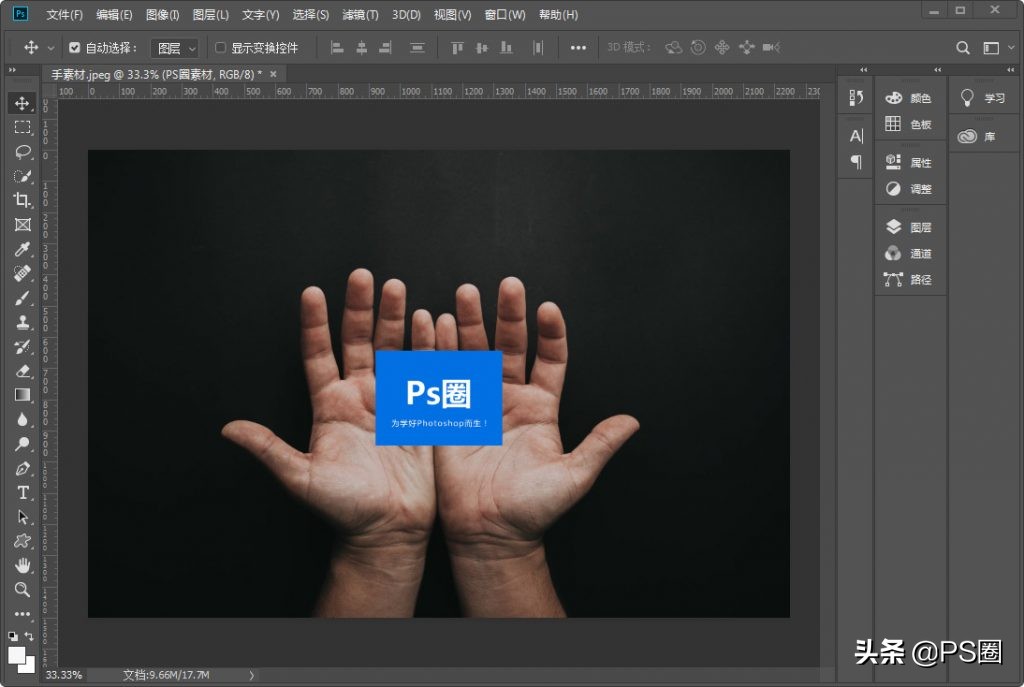Open the 路径 panel
This screenshot has width=1024, height=687.
tap(908, 280)
